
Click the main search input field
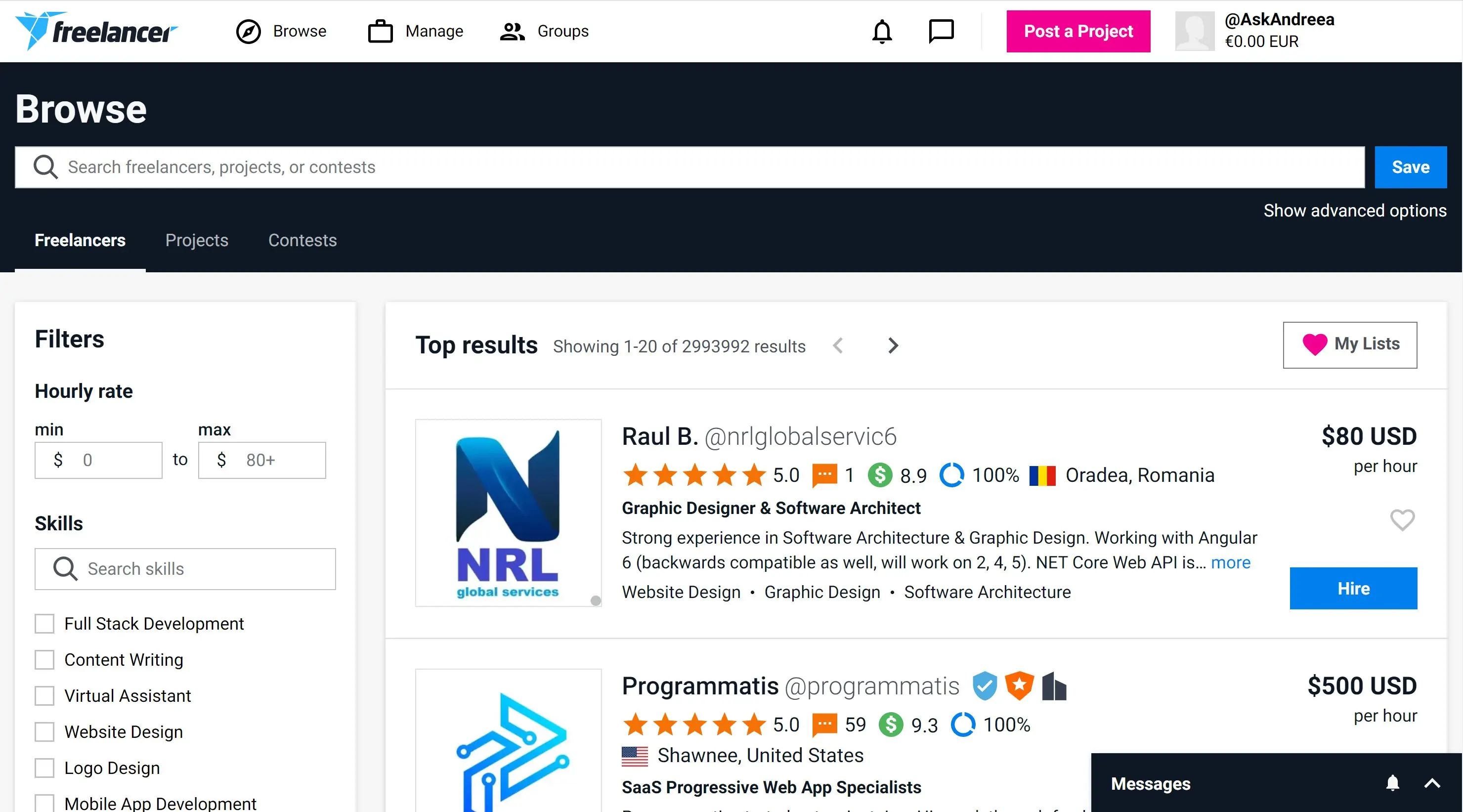click(689, 167)
